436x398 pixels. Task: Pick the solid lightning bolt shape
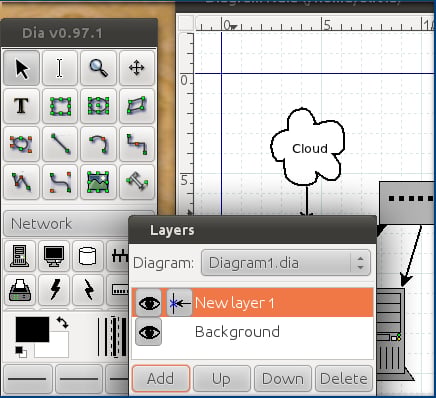[x=54, y=289]
